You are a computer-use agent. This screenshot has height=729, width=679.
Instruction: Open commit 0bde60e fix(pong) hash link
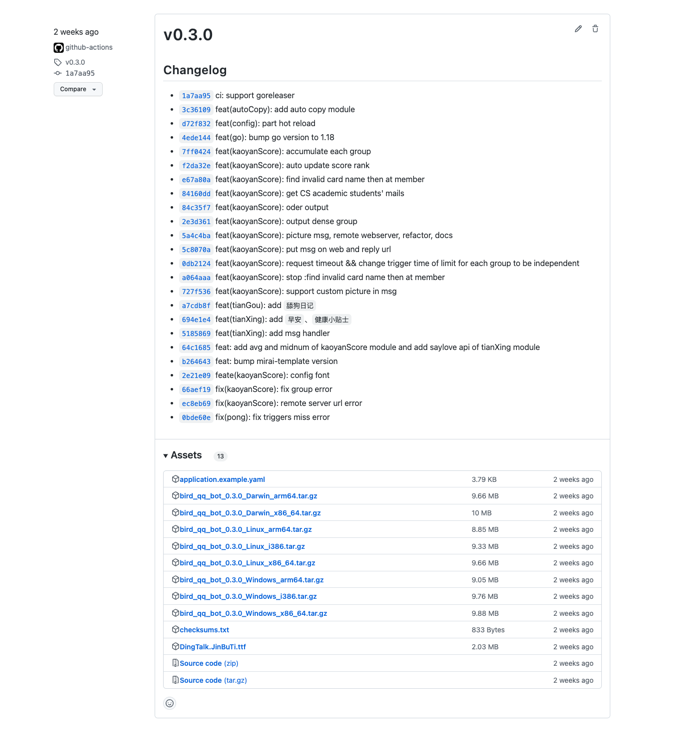click(x=196, y=418)
